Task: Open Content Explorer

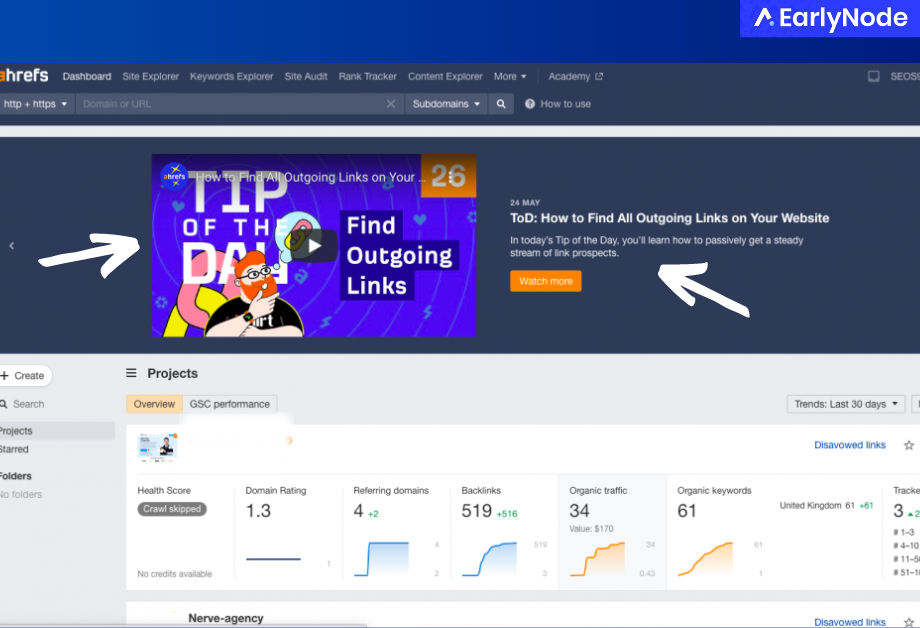Action: 445,76
